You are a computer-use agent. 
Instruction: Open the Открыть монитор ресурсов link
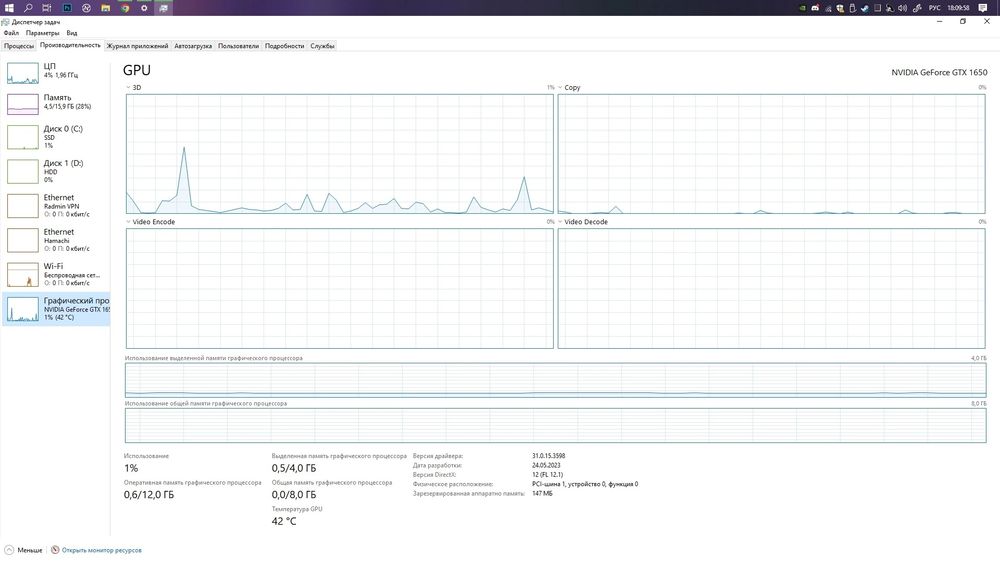(x=96, y=550)
